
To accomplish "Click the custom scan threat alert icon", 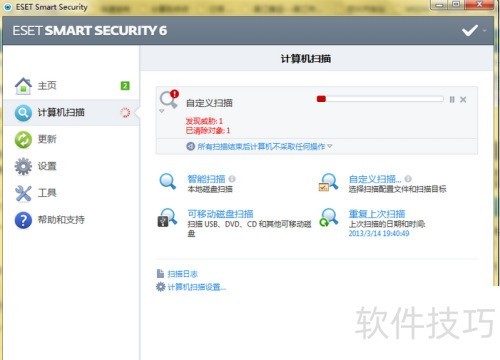I will pos(169,99).
